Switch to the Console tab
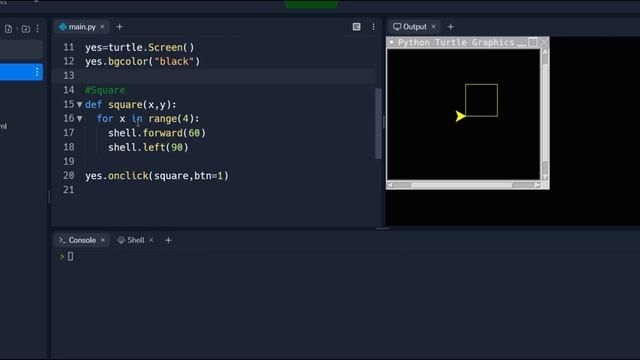 coord(78,240)
